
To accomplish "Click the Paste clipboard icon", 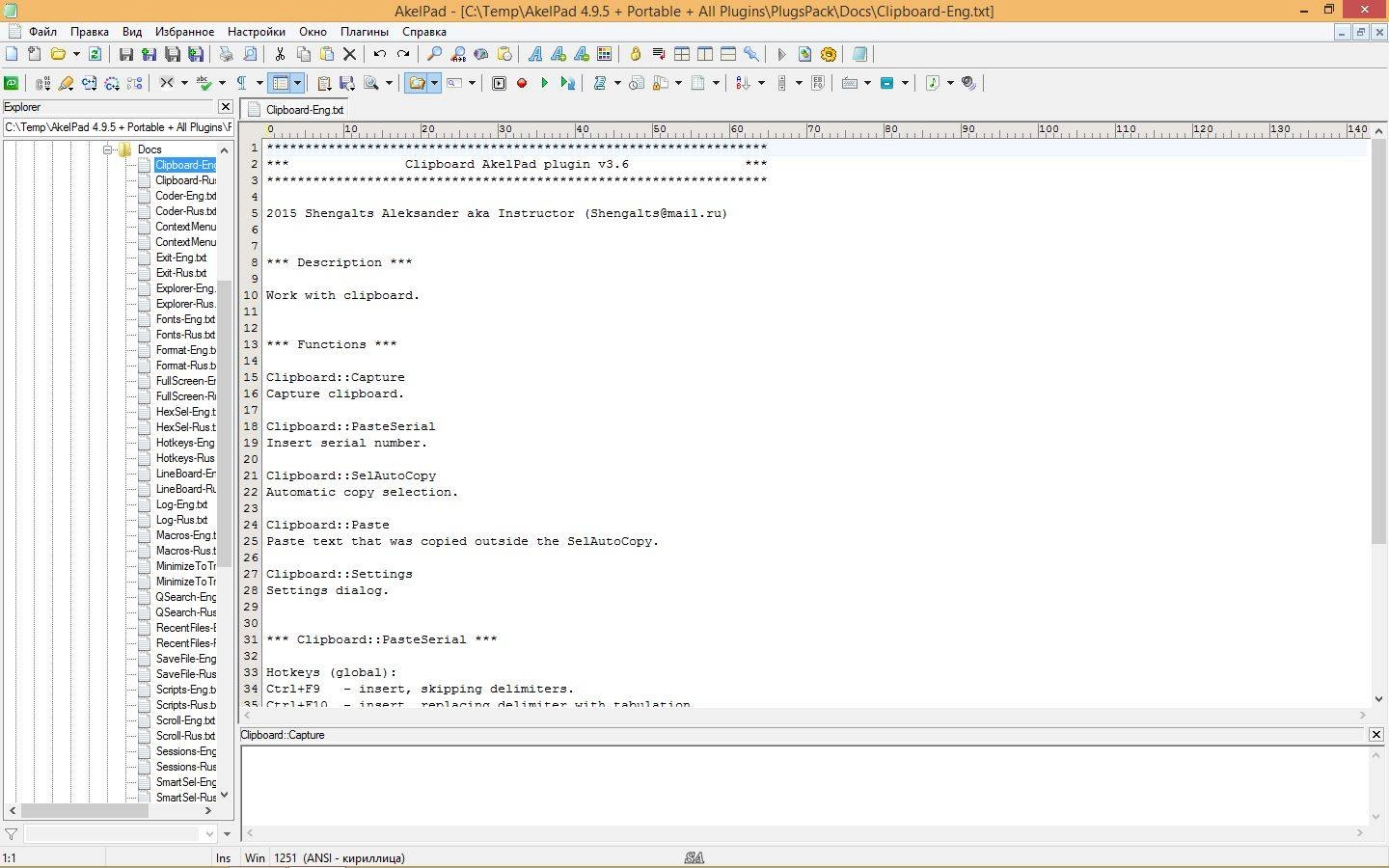I will tap(327, 54).
